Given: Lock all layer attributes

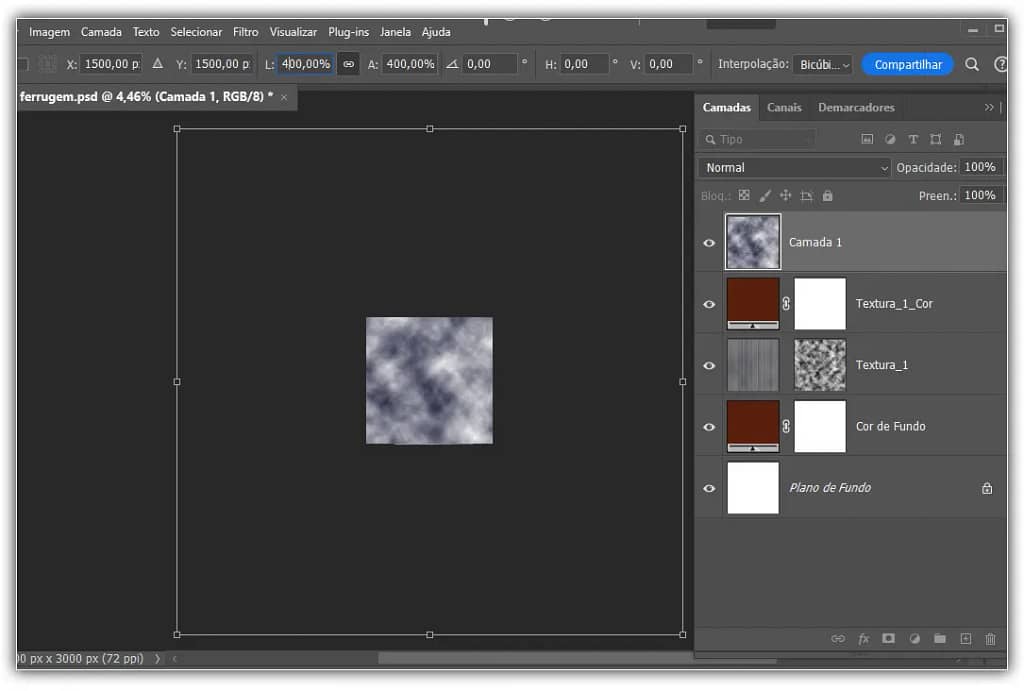Looking at the screenshot, I should pos(827,195).
